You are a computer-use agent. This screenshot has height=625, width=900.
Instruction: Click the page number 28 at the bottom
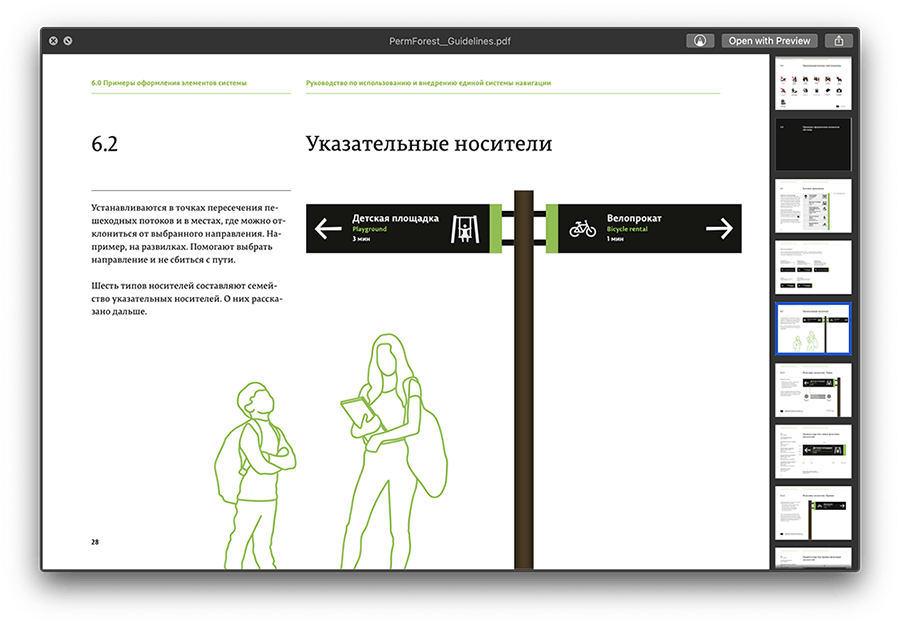tap(95, 542)
